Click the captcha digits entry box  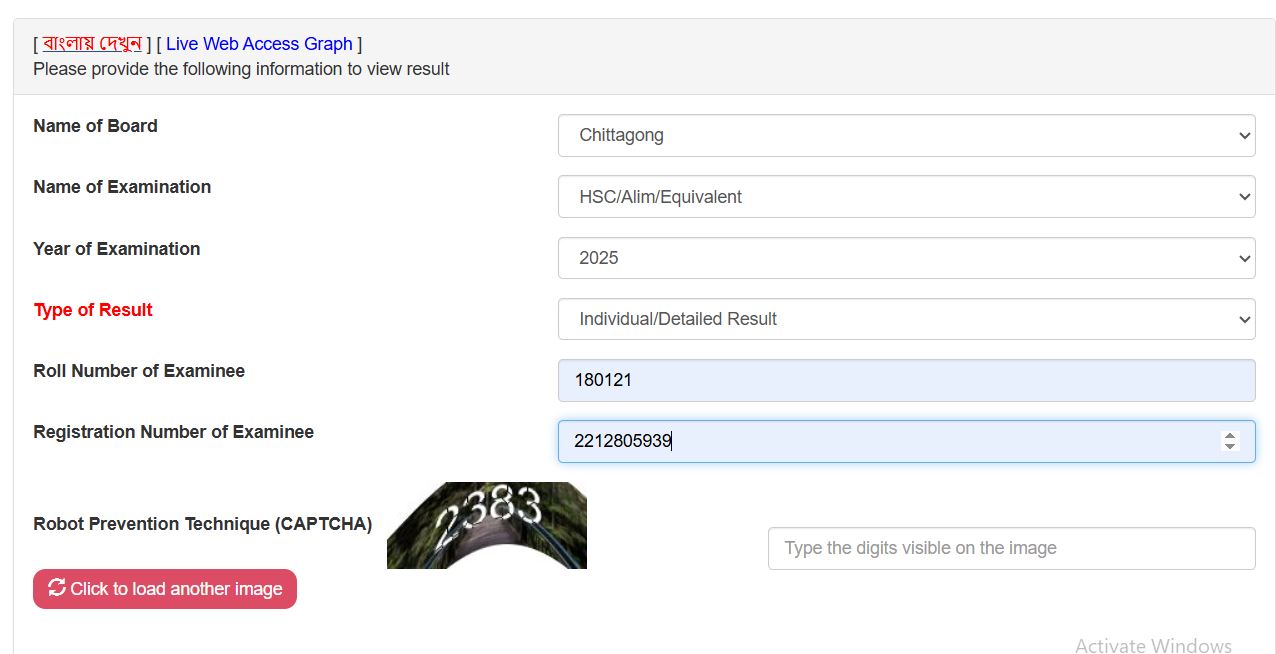(x=1010, y=548)
